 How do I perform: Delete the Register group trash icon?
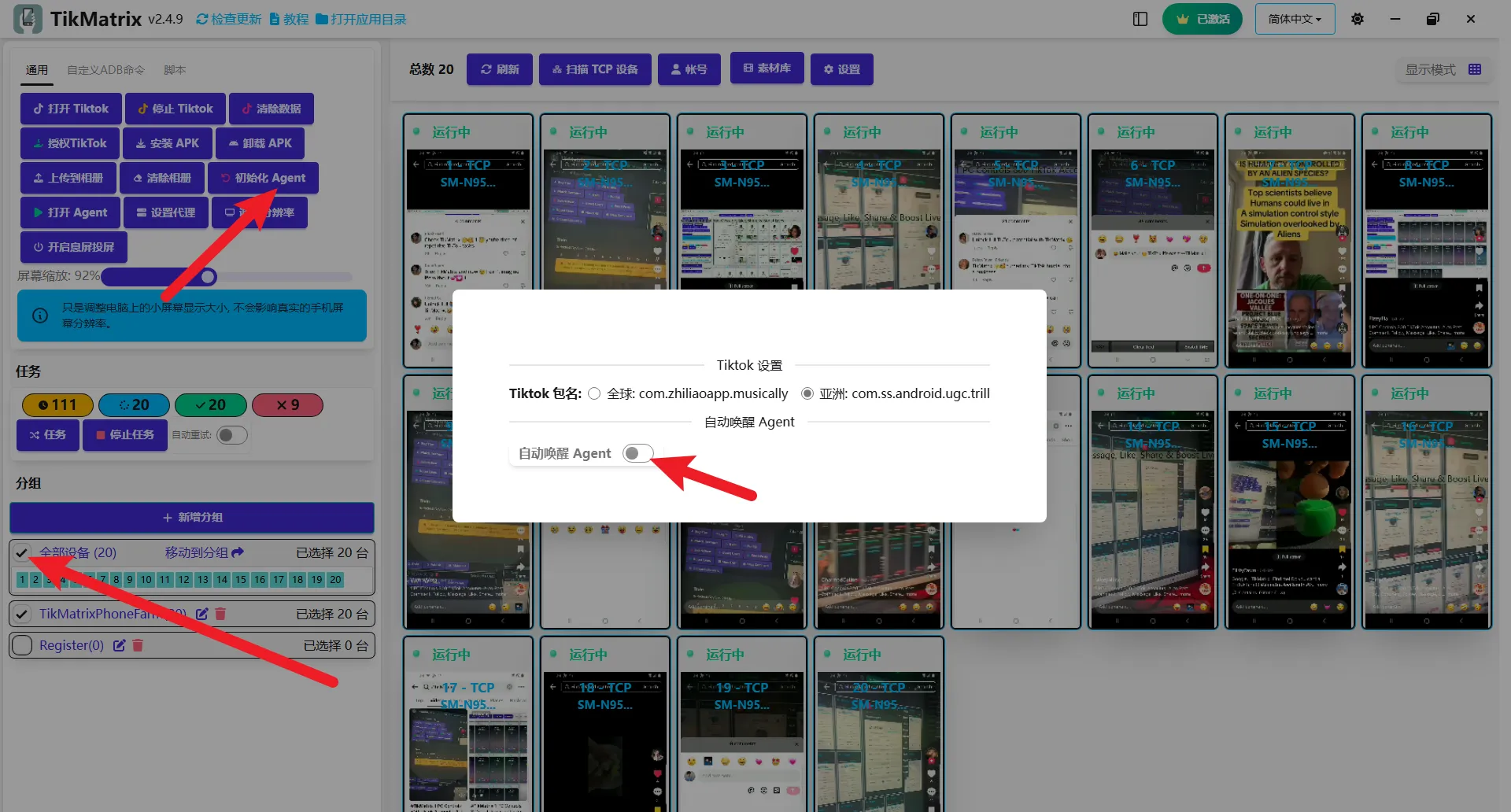pos(138,645)
